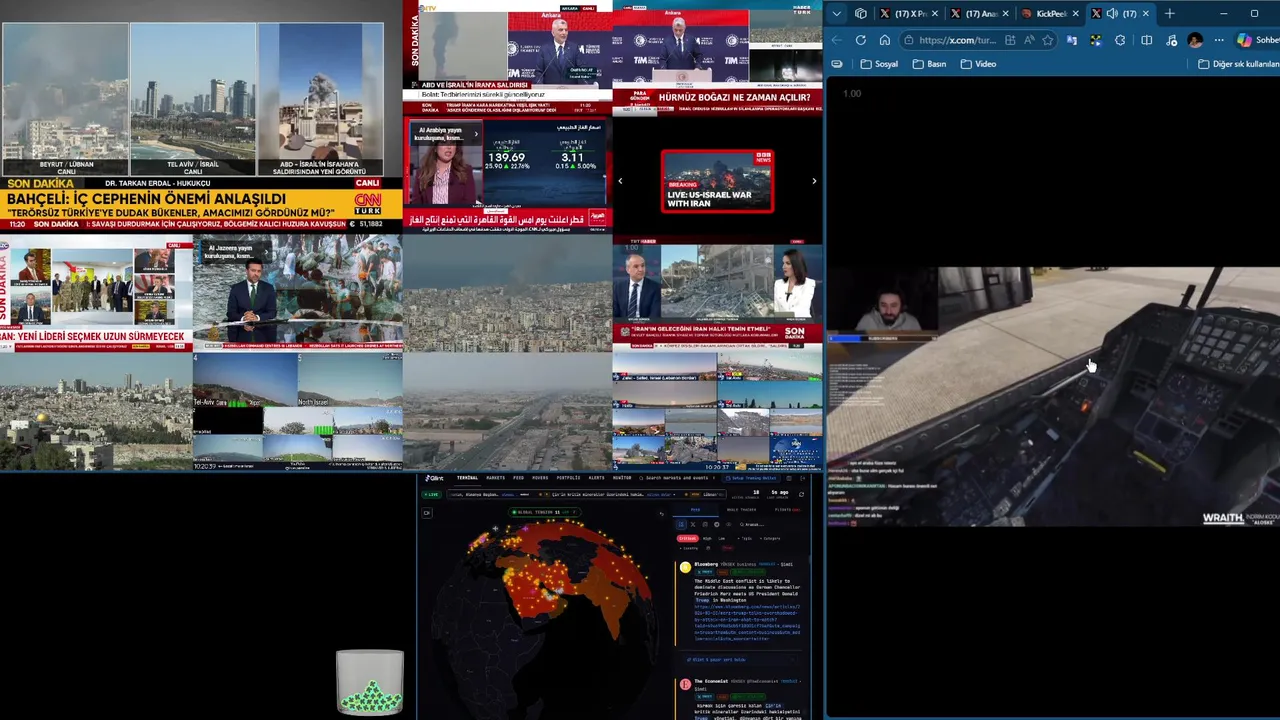Open a new browser tab
The height and width of the screenshot is (720, 1280).
tap(1169, 14)
